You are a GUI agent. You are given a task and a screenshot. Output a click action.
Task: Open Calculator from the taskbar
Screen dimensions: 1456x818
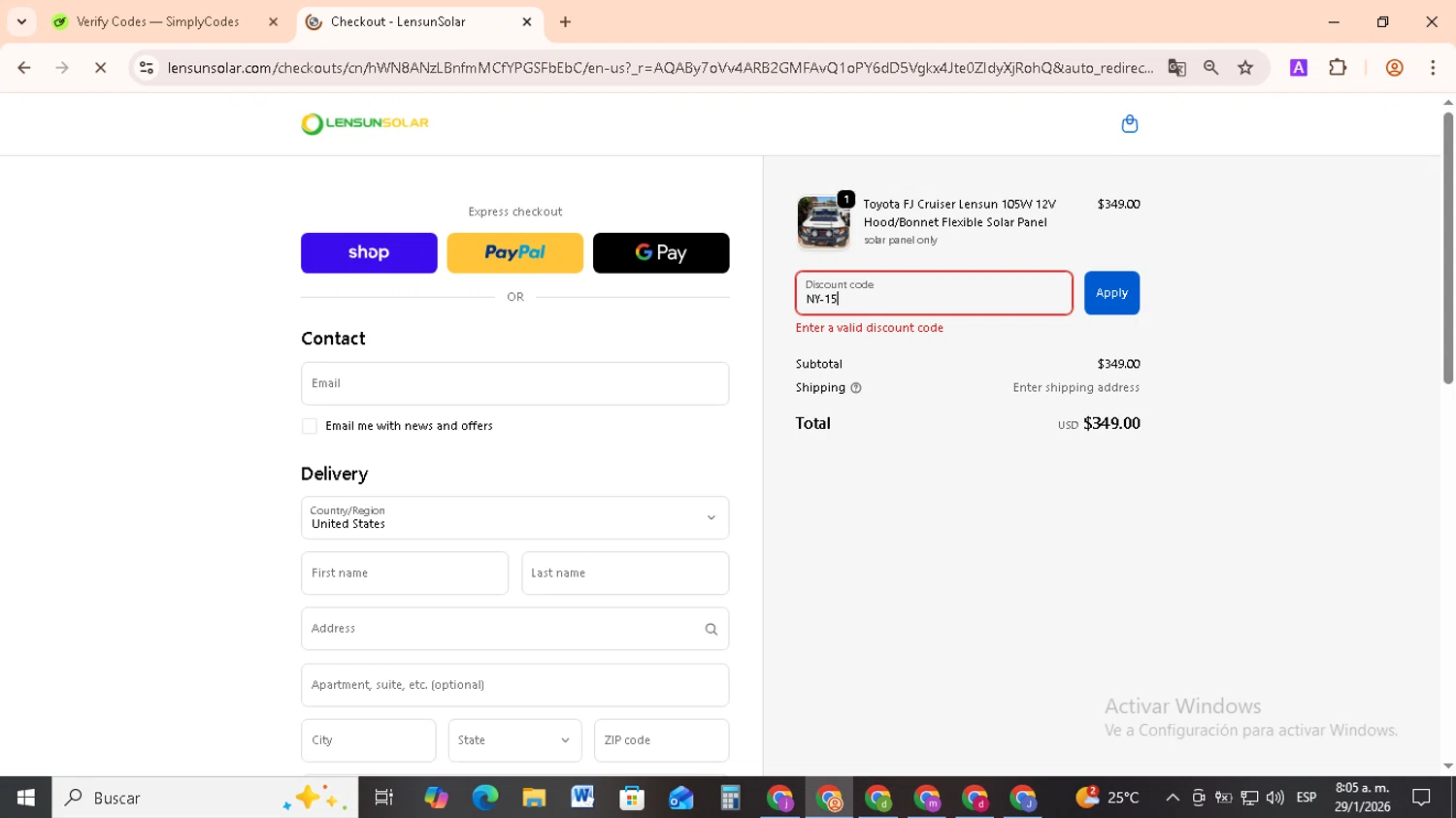(x=730, y=798)
